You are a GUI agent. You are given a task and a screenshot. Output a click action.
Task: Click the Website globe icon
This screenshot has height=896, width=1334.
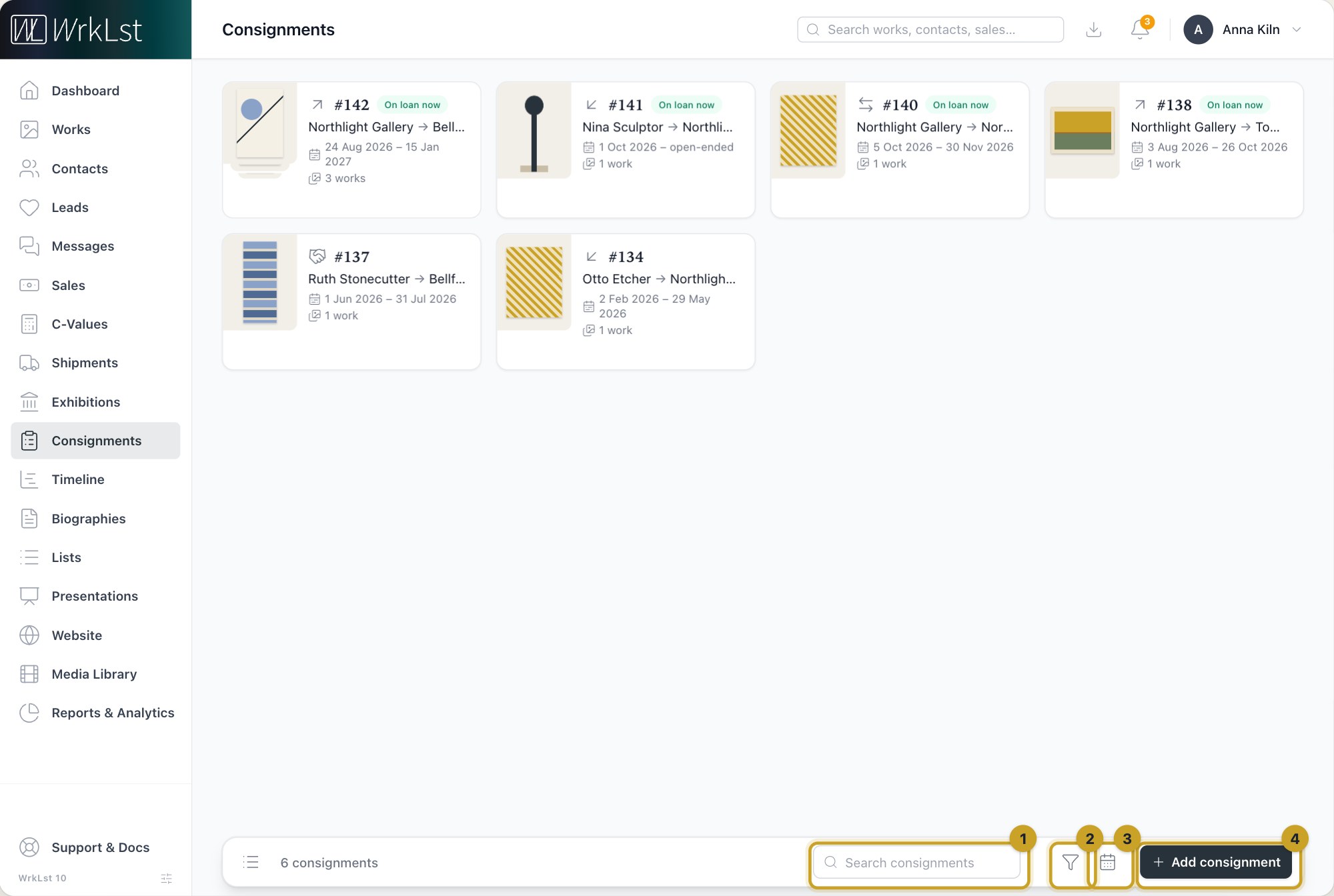click(29, 635)
